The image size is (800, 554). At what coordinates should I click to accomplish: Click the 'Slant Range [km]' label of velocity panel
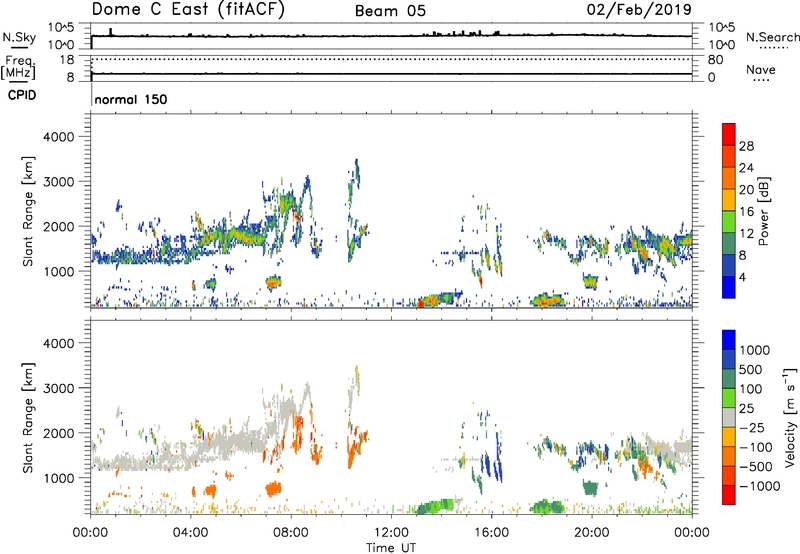coord(28,418)
